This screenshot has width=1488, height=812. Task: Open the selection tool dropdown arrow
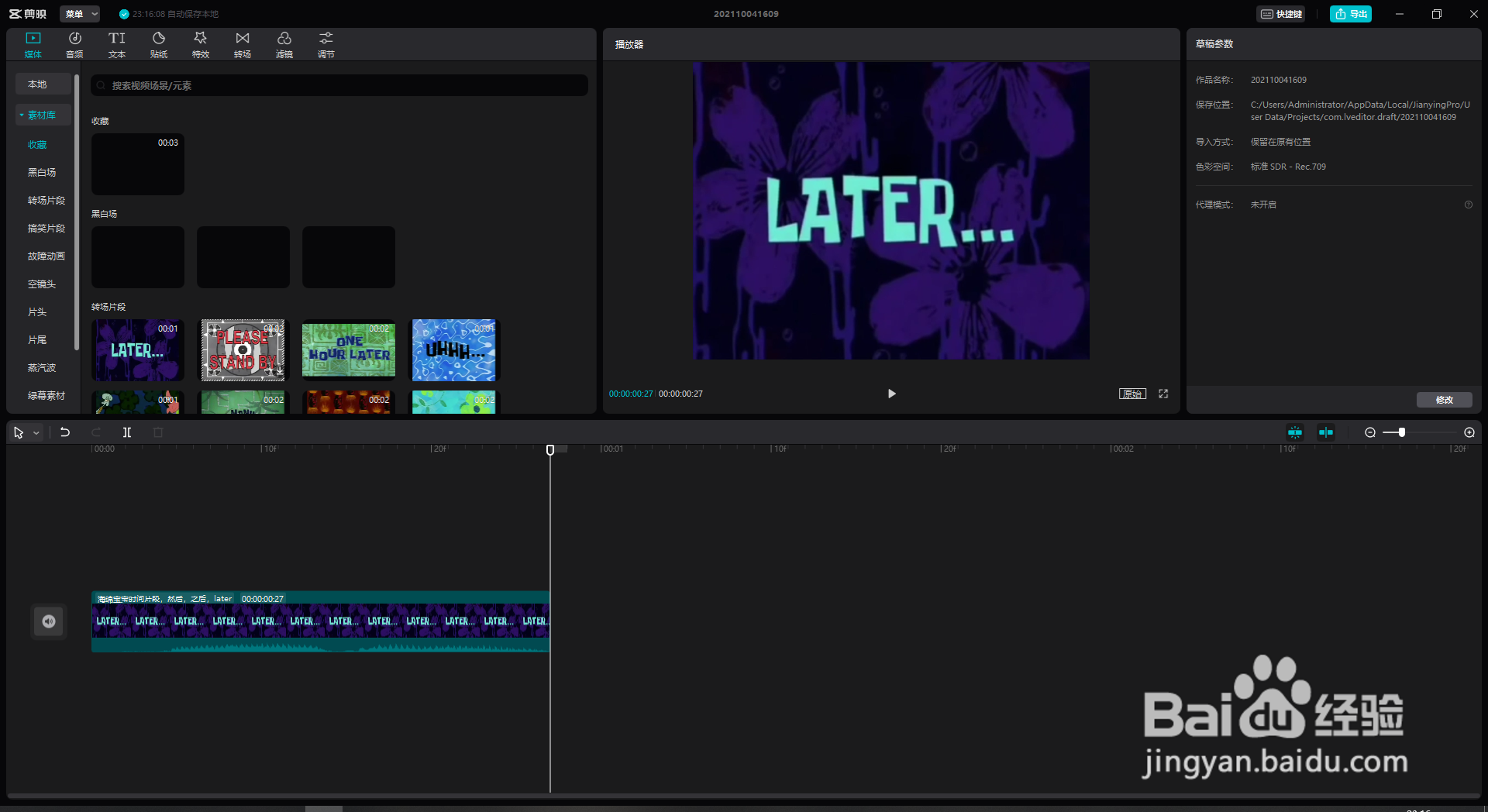36,433
